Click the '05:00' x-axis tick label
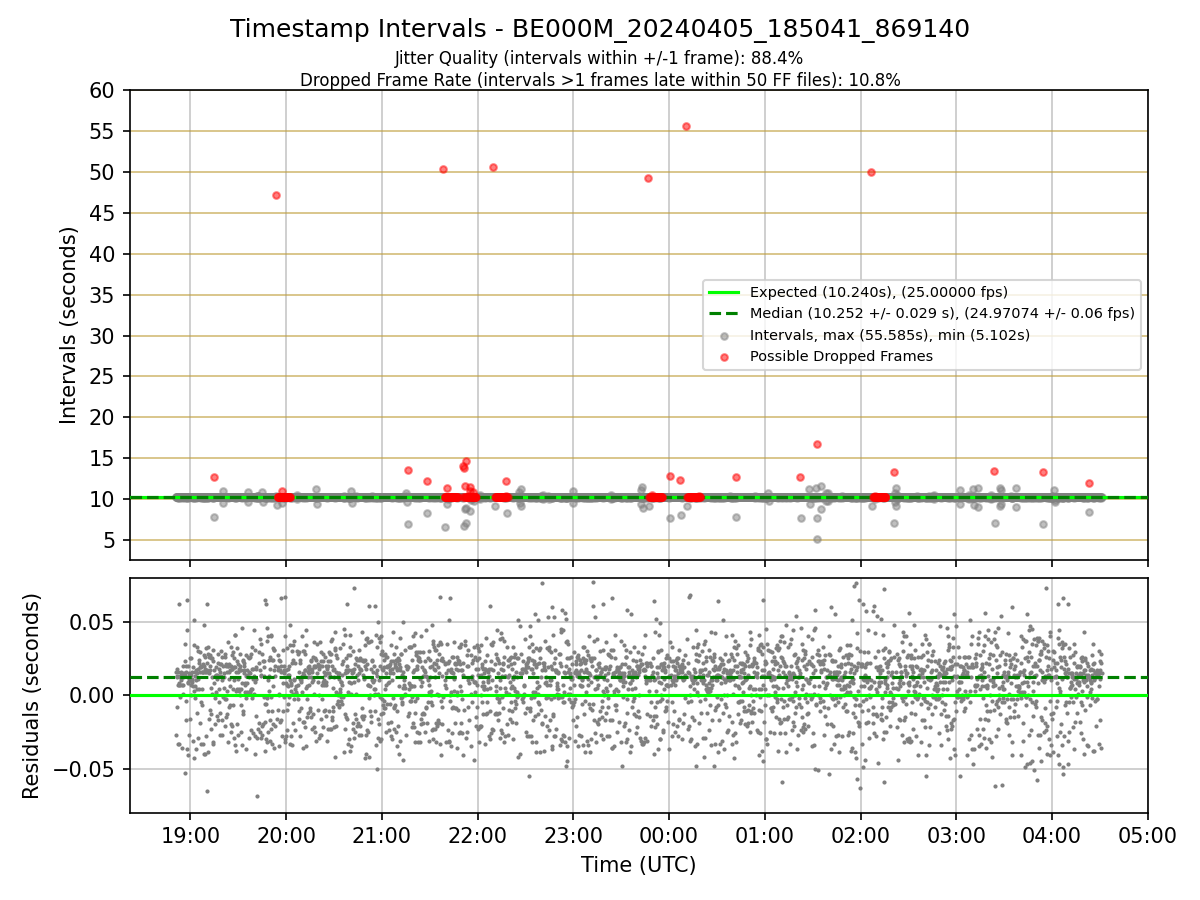1200x900 pixels. 1147,836
